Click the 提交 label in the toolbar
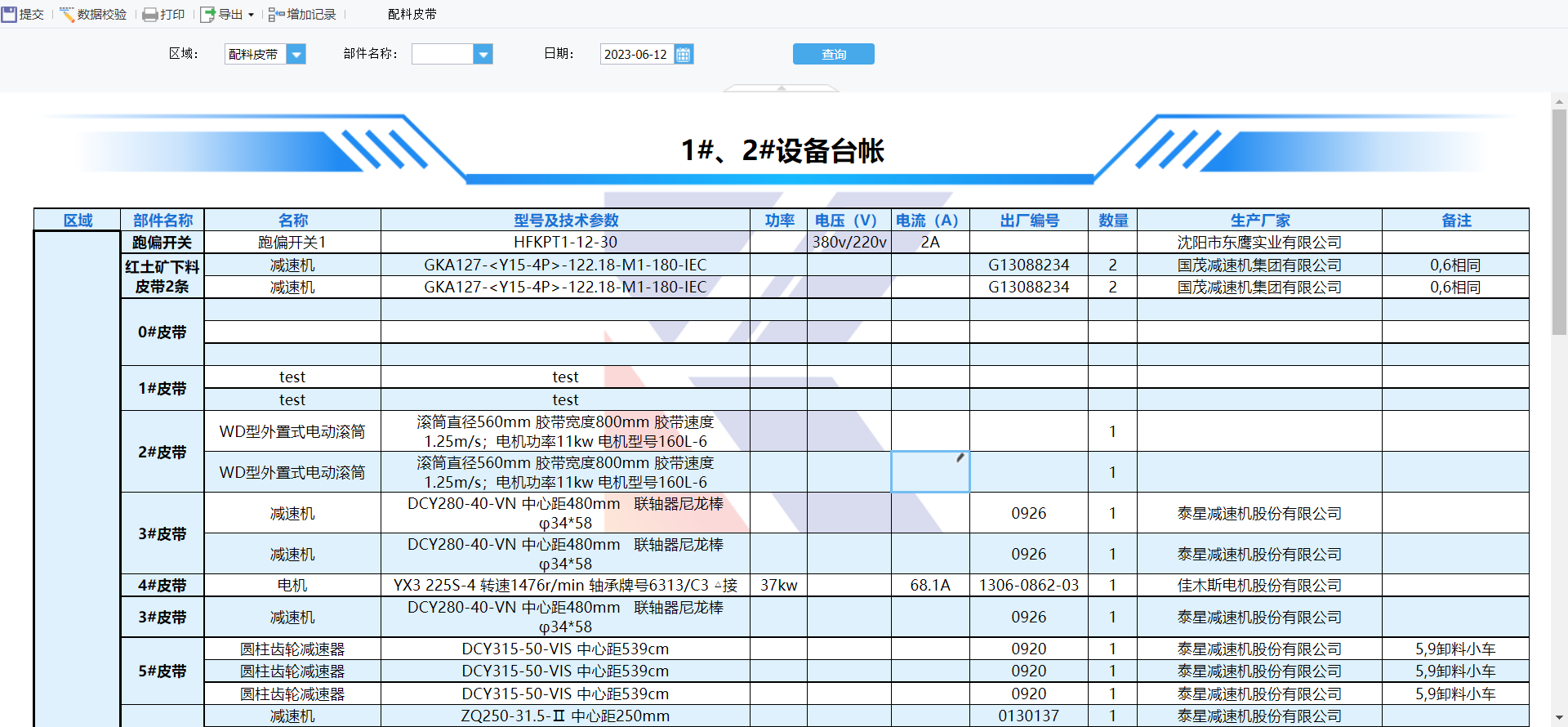 point(31,14)
